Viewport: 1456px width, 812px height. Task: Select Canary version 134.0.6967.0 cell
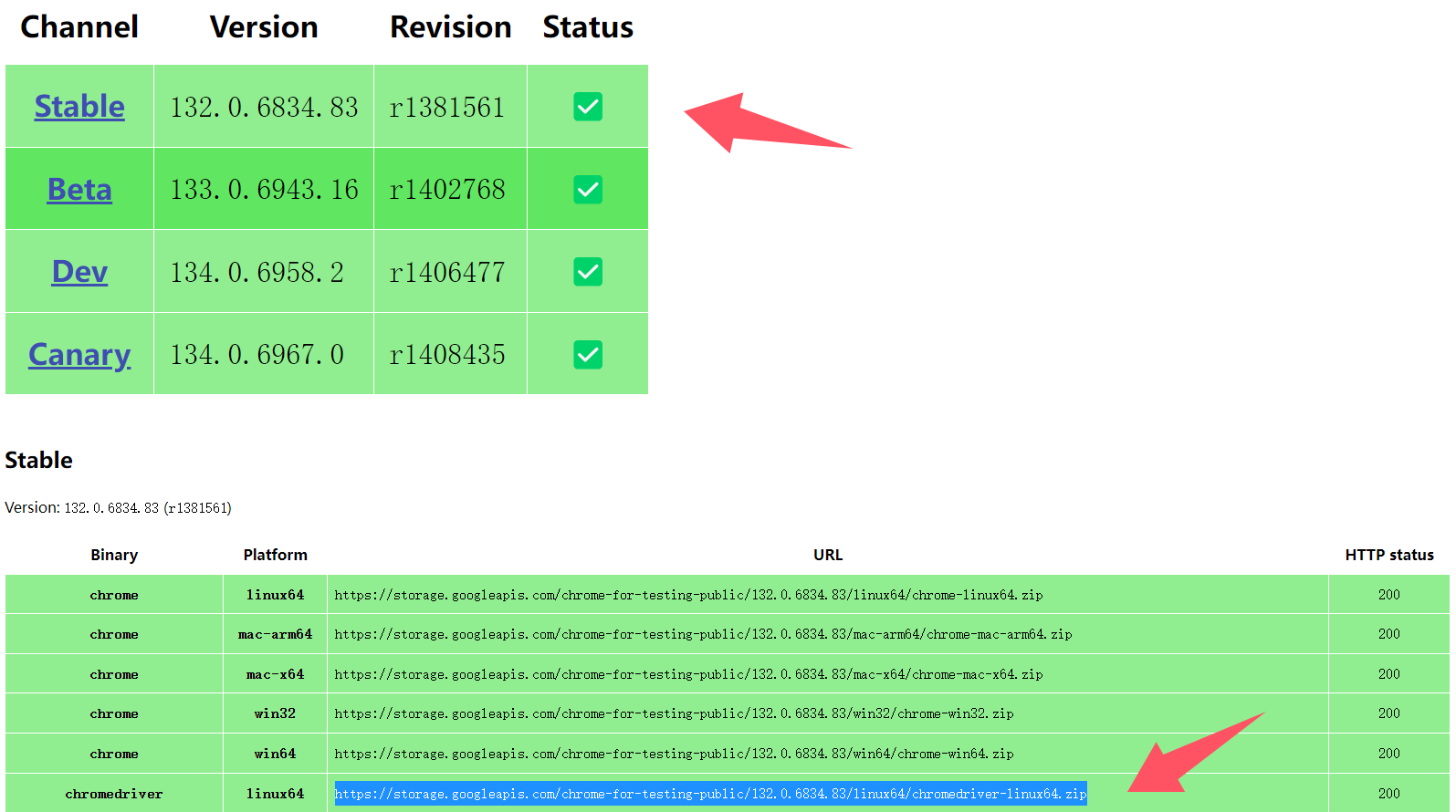point(264,355)
